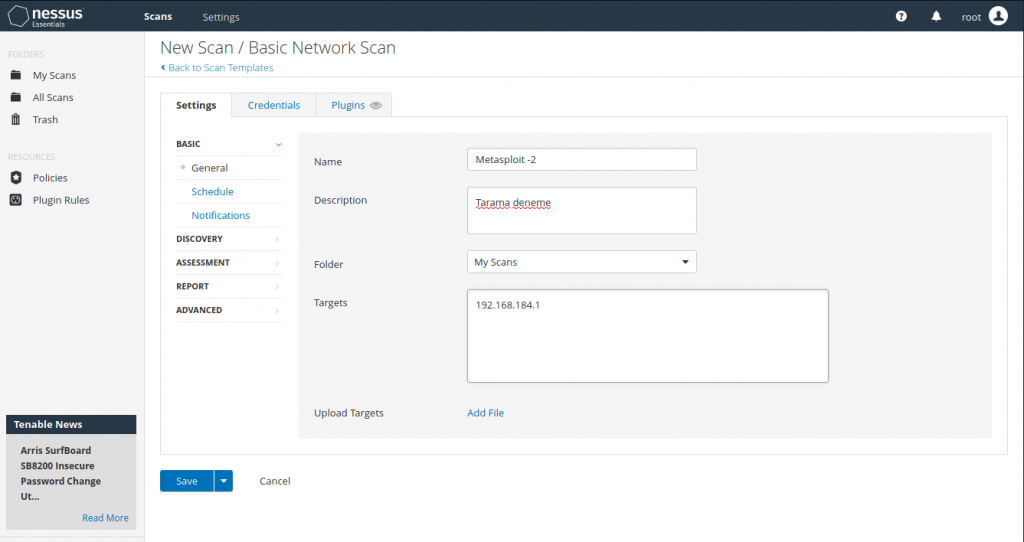
Task: Switch to the Settings tab
Action: click(196, 105)
